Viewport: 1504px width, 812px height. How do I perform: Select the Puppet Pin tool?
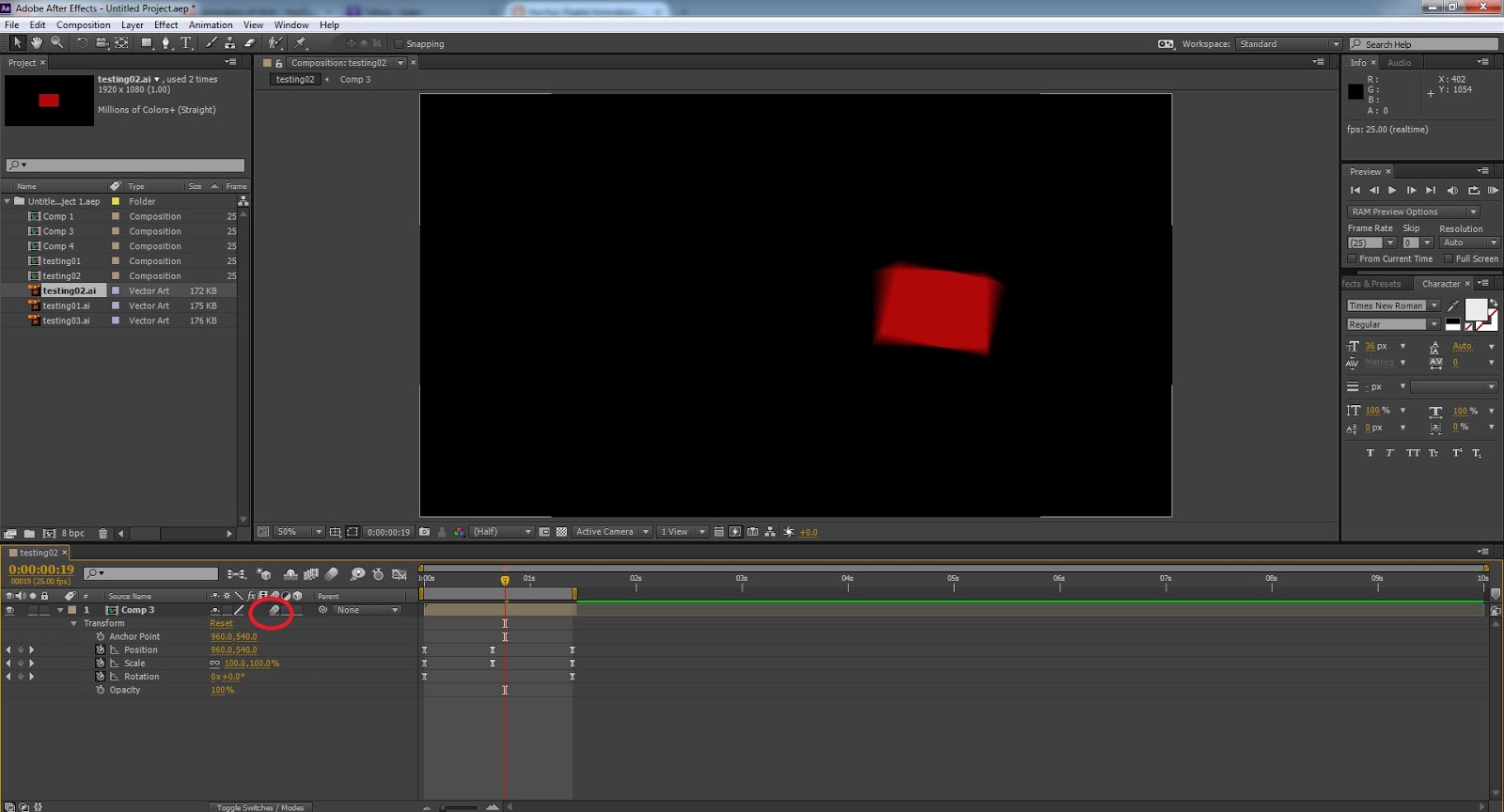(301, 42)
